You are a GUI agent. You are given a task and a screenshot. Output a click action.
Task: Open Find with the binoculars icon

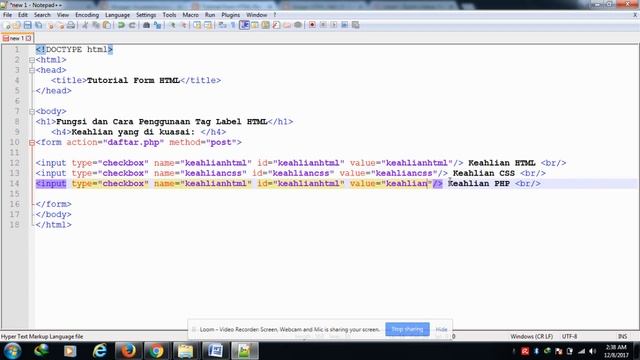147,25
